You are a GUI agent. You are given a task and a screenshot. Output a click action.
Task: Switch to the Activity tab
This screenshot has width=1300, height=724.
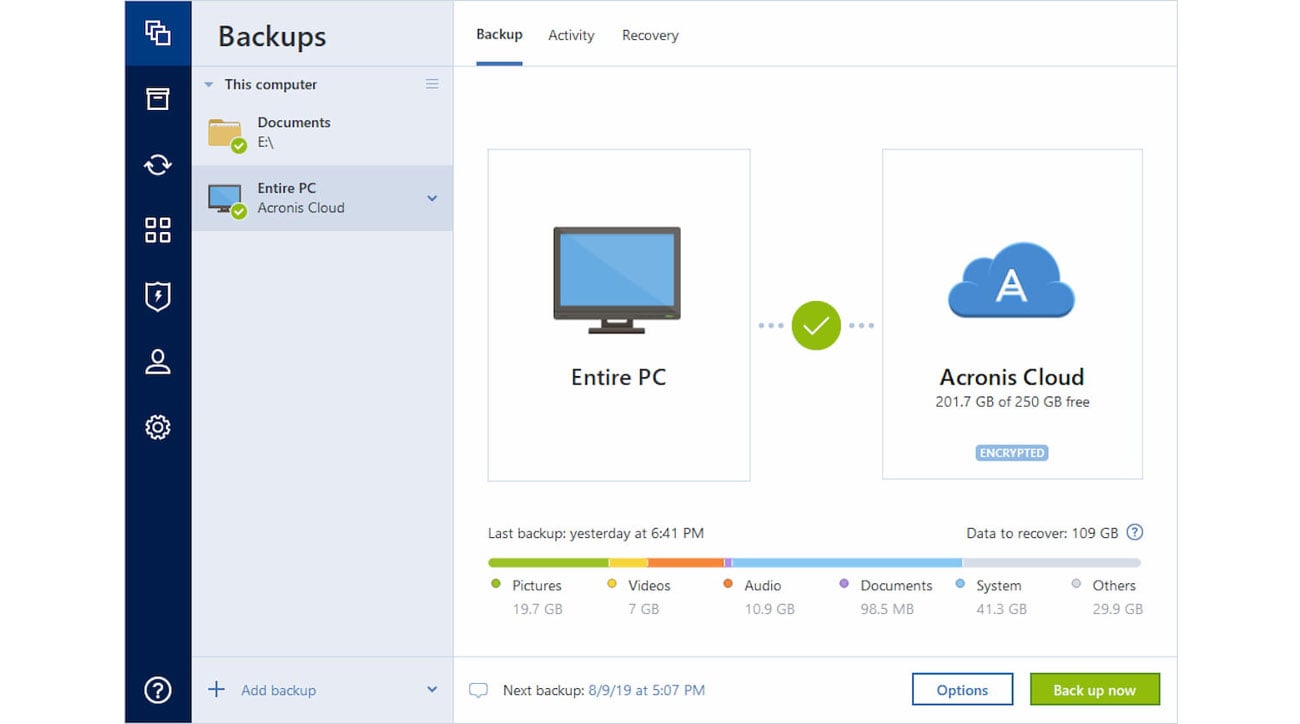point(571,35)
